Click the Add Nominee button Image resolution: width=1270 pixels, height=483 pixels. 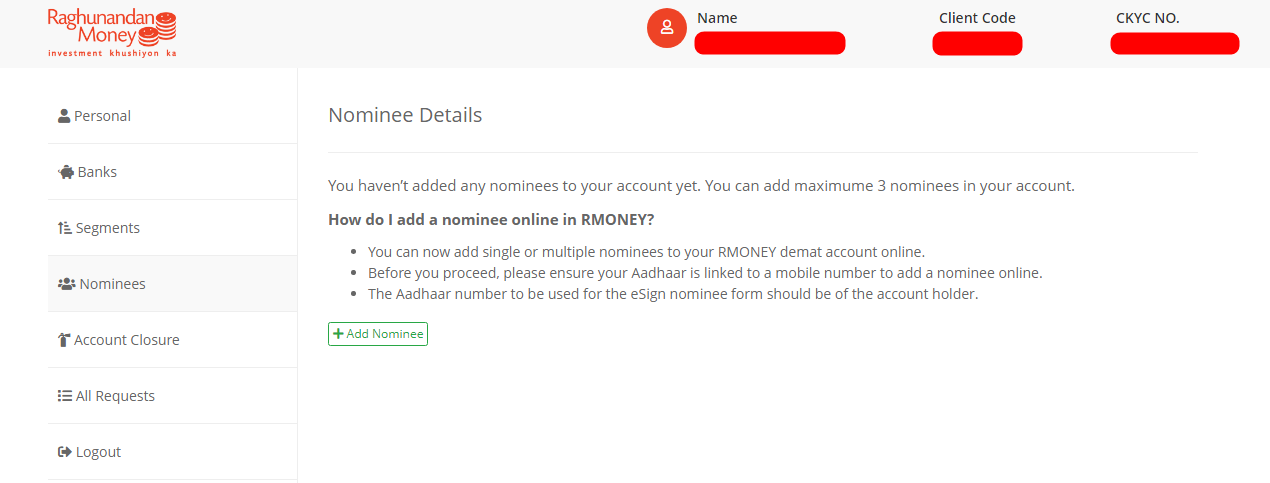click(378, 334)
